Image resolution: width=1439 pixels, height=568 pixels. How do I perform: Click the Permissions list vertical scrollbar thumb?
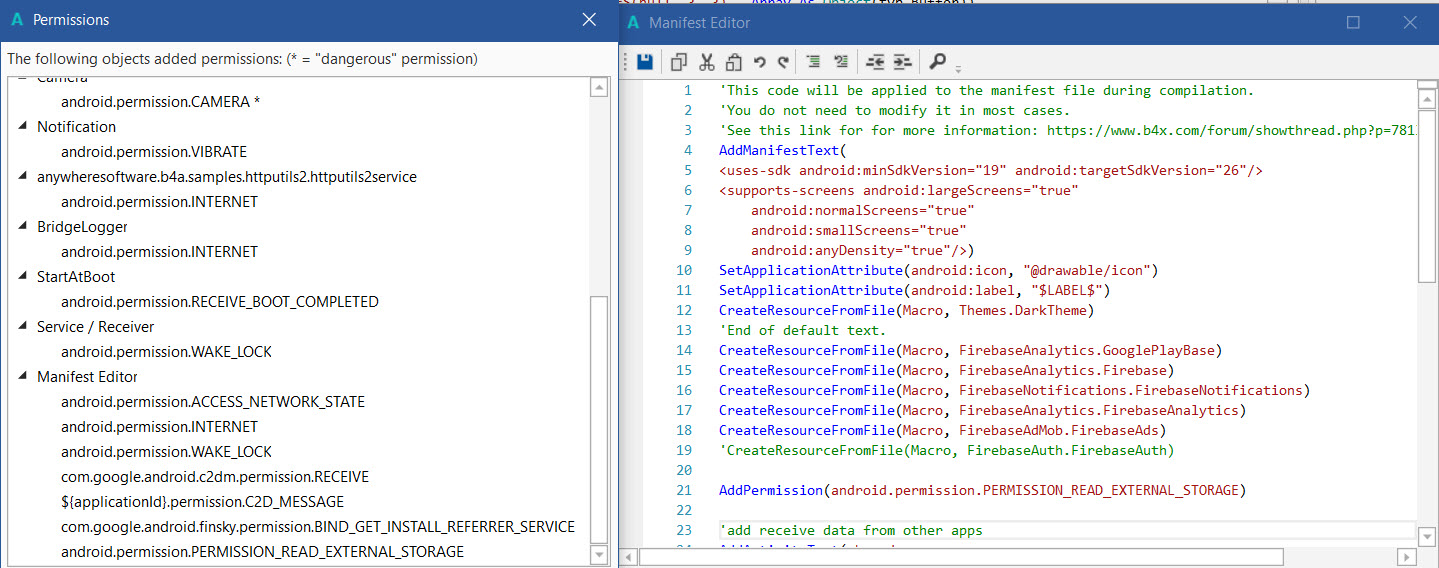tap(599, 419)
